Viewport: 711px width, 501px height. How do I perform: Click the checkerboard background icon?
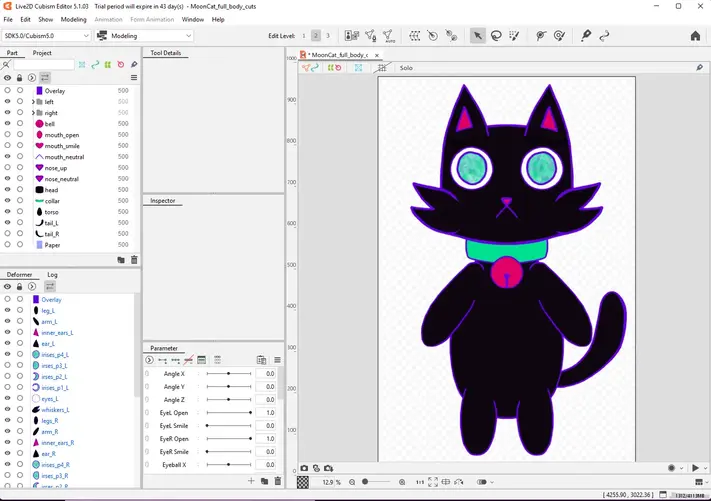pos(303,482)
